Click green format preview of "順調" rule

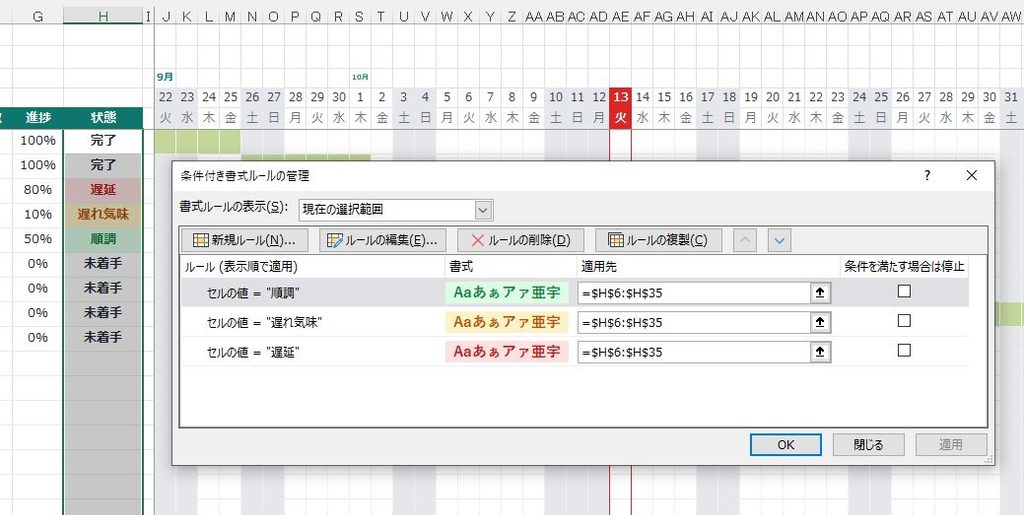pos(507,292)
